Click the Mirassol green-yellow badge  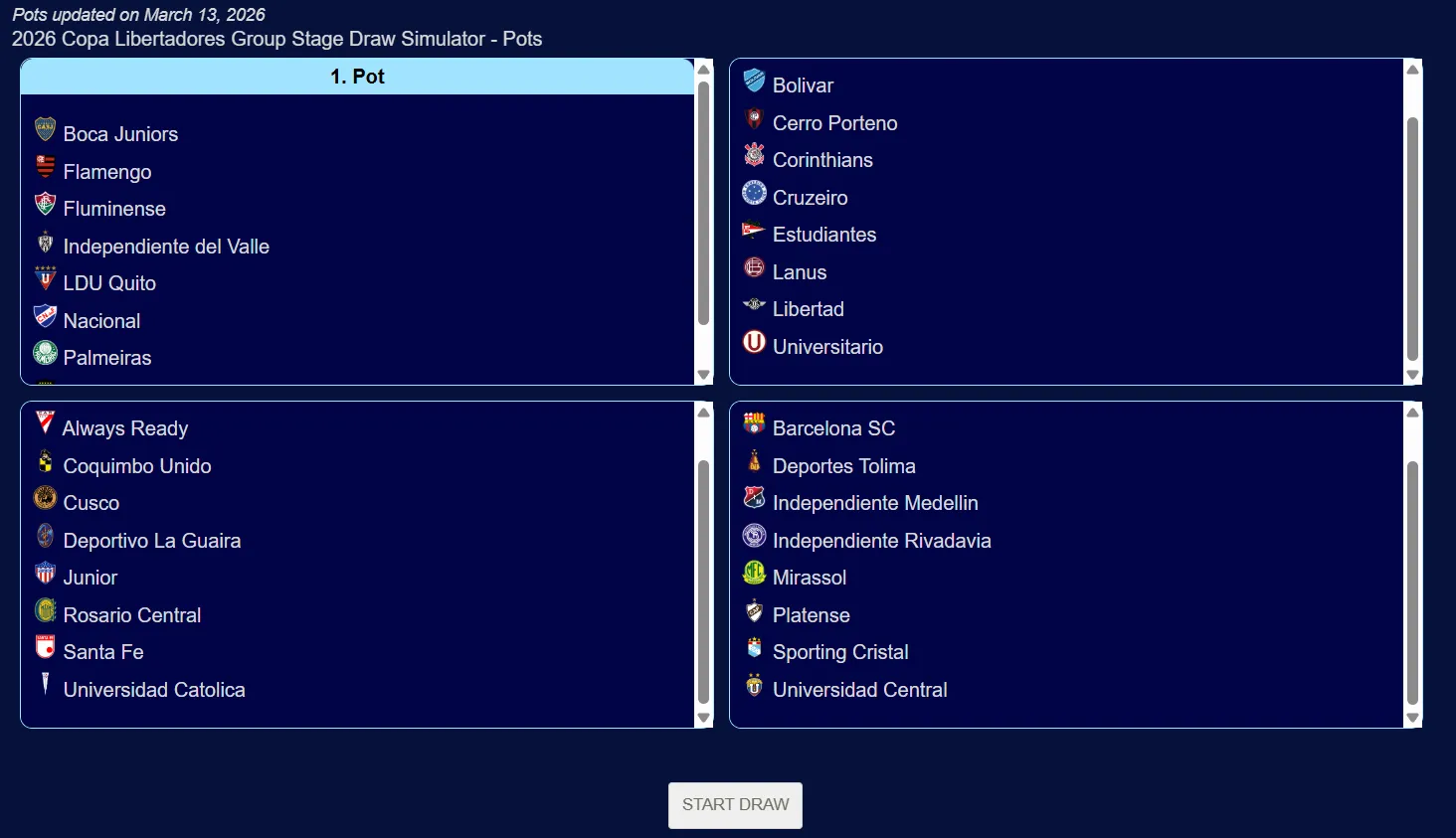click(x=754, y=574)
